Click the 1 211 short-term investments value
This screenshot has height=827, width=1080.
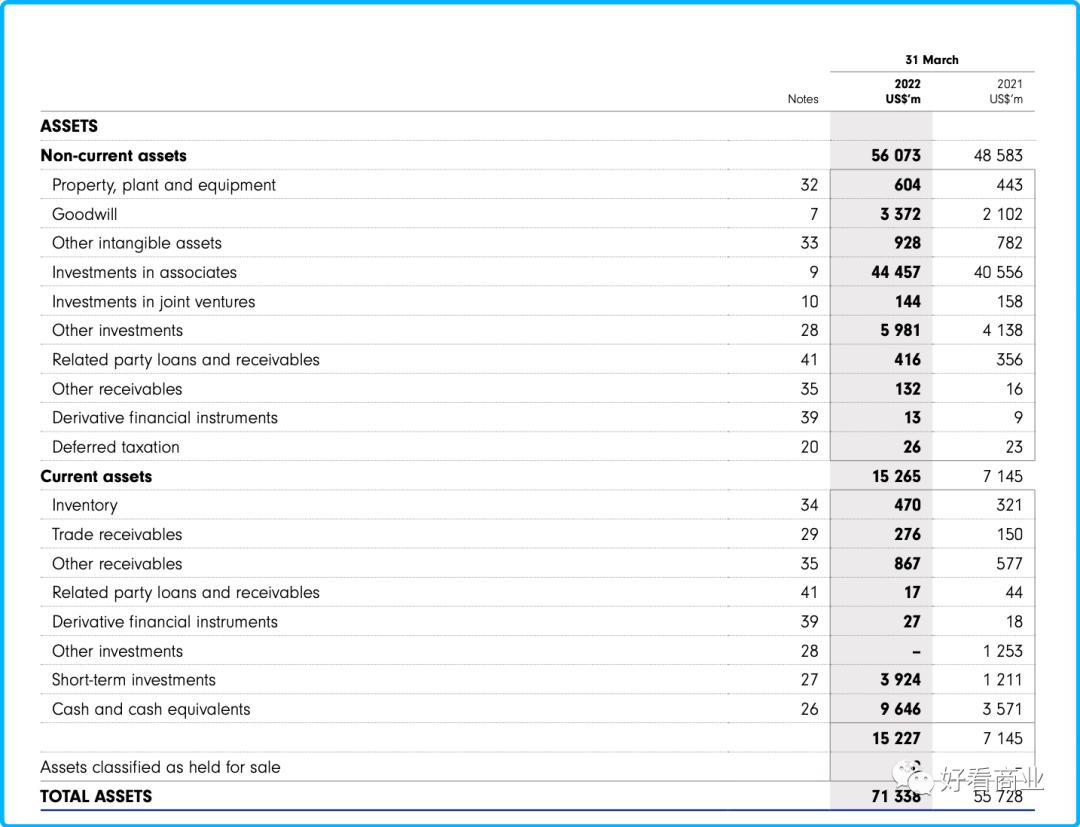point(1003,680)
